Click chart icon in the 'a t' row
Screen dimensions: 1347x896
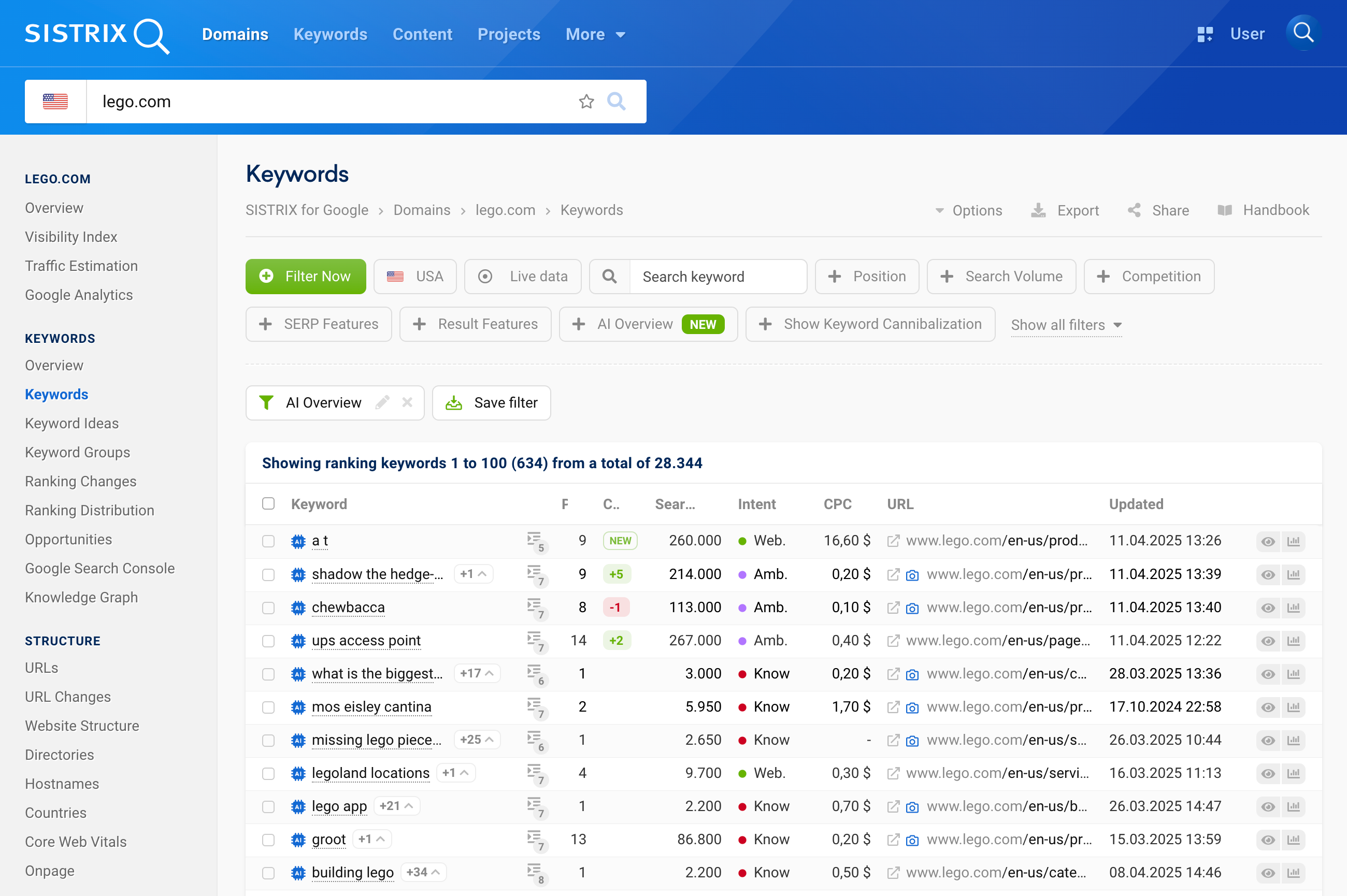[x=1293, y=541]
